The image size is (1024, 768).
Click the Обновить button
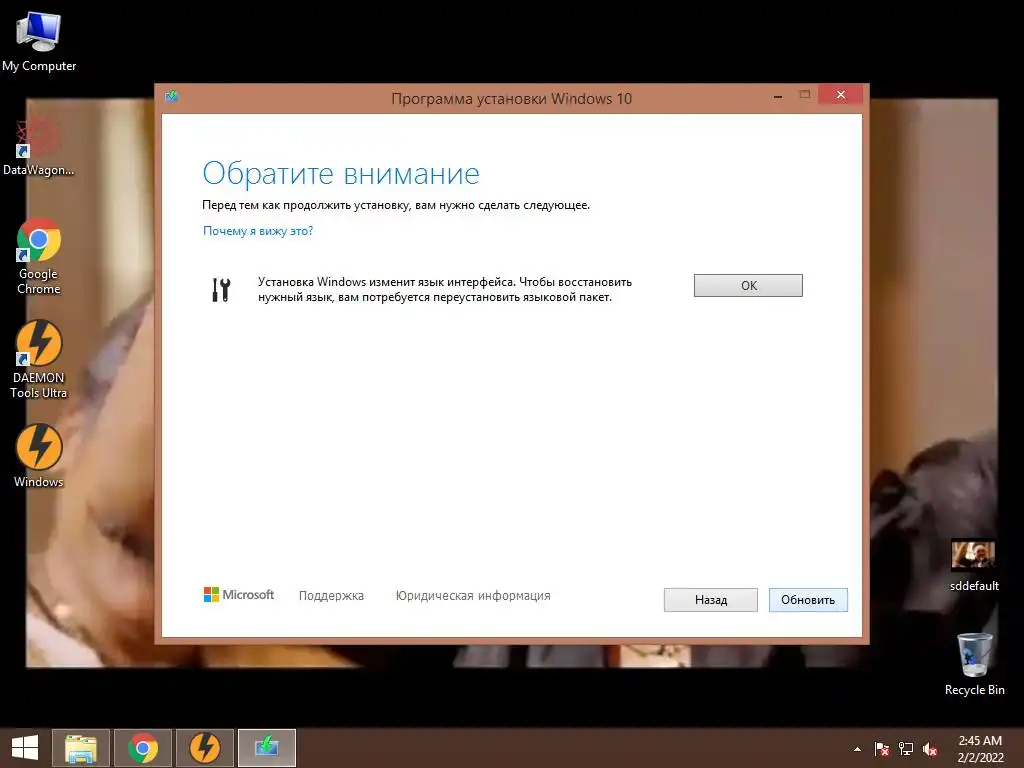(808, 600)
